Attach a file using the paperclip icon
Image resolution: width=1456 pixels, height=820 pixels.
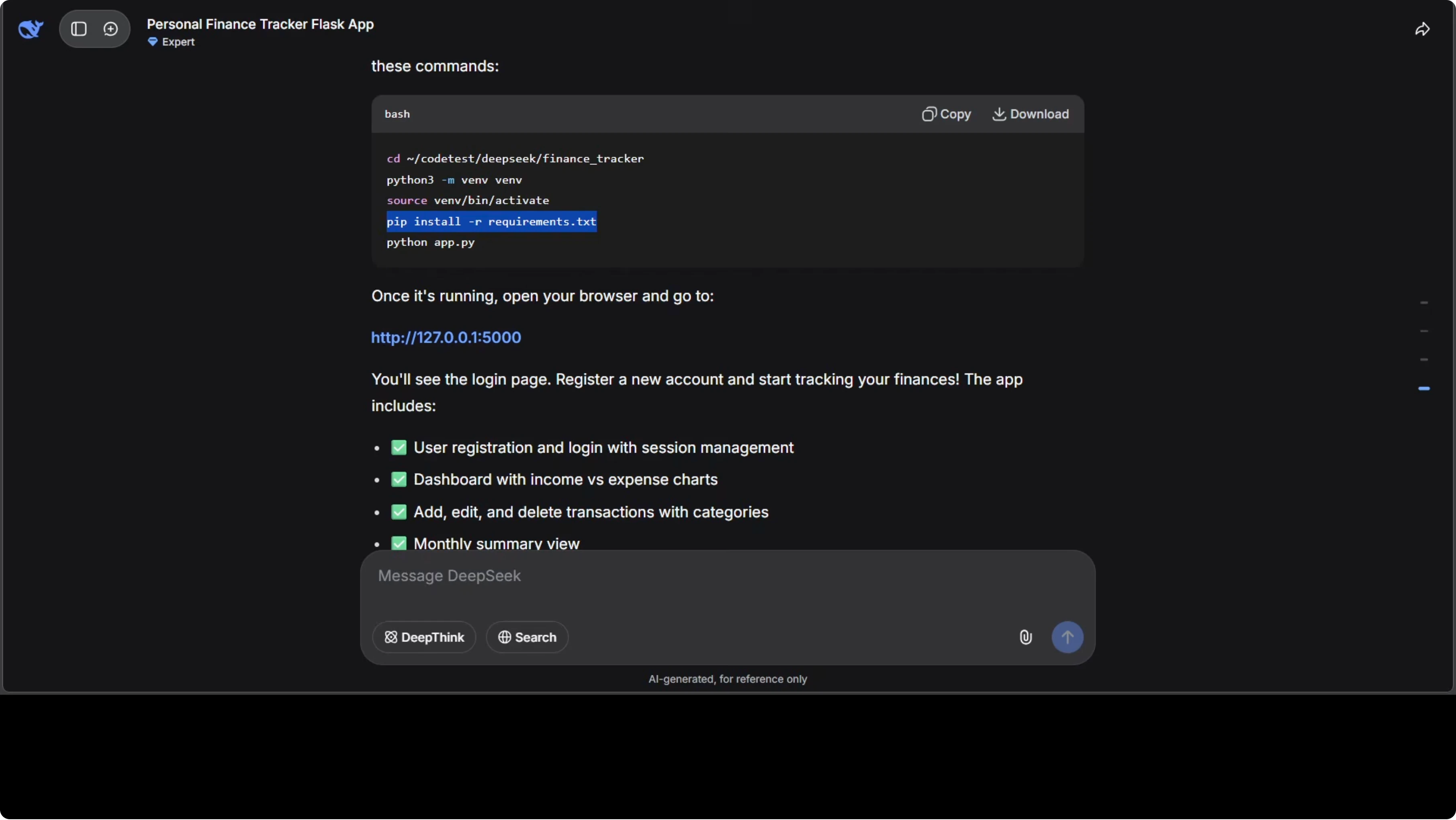pyautogui.click(x=1025, y=638)
